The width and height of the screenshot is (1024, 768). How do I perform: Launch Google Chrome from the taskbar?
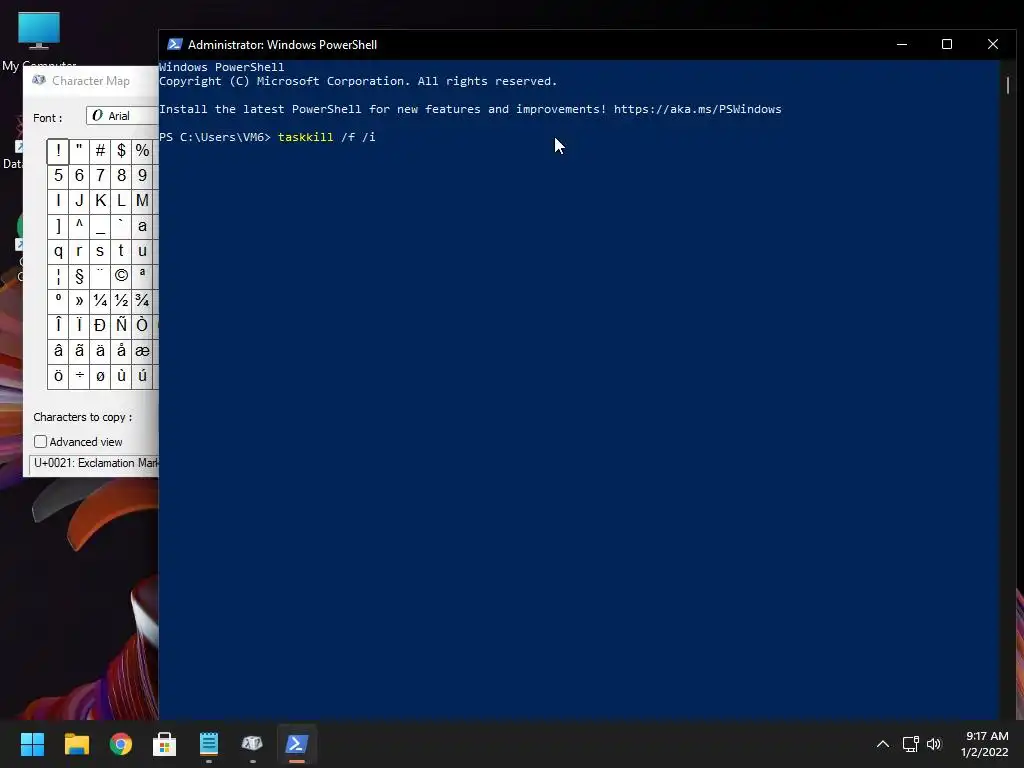120,743
